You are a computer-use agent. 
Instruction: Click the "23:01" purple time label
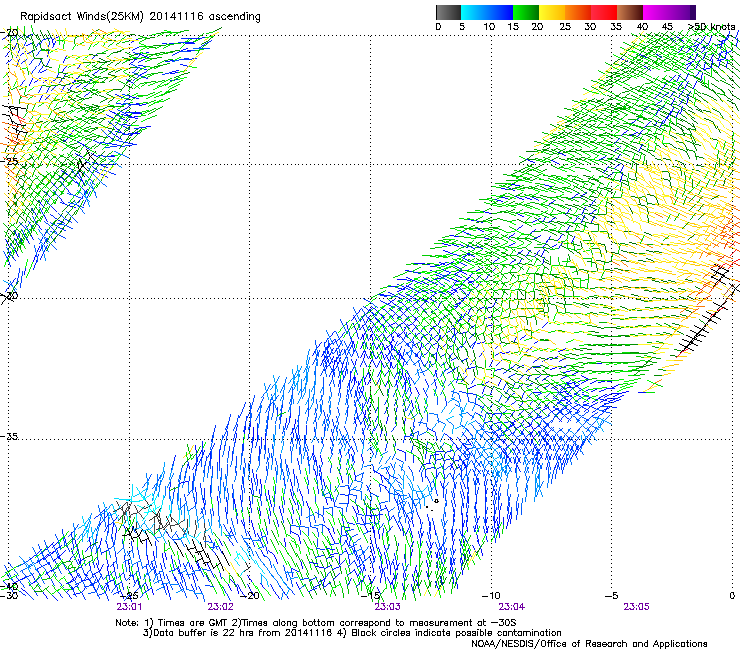129,607
